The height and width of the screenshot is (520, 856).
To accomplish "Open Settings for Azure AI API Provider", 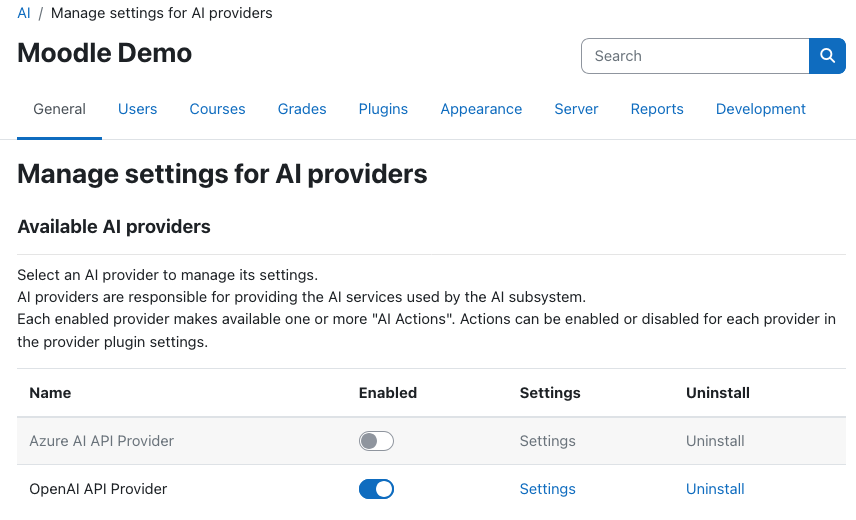I will pyautogui.click(x=548, y=441).
